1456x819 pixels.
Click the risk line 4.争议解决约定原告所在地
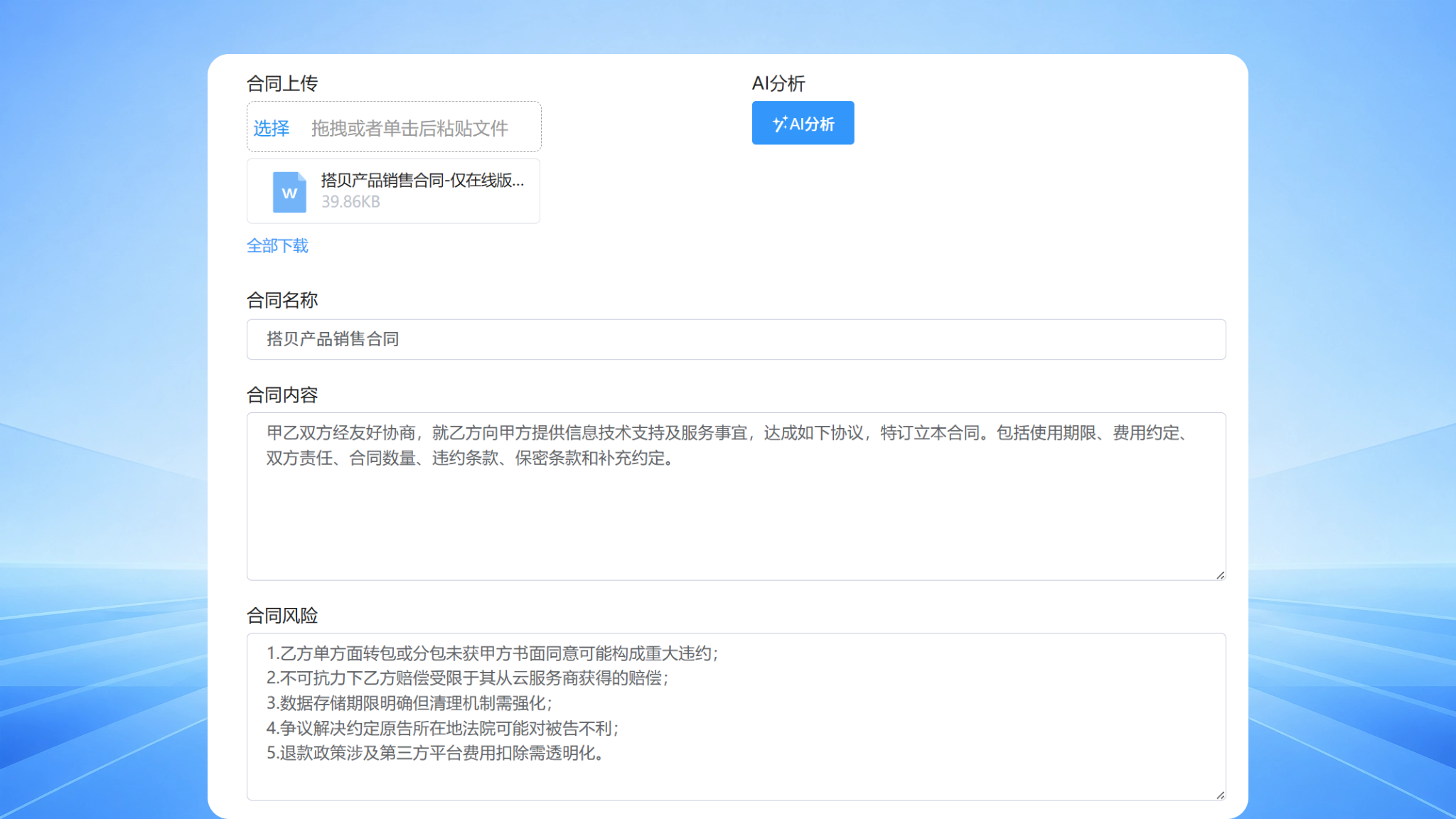tap(443, 728)
